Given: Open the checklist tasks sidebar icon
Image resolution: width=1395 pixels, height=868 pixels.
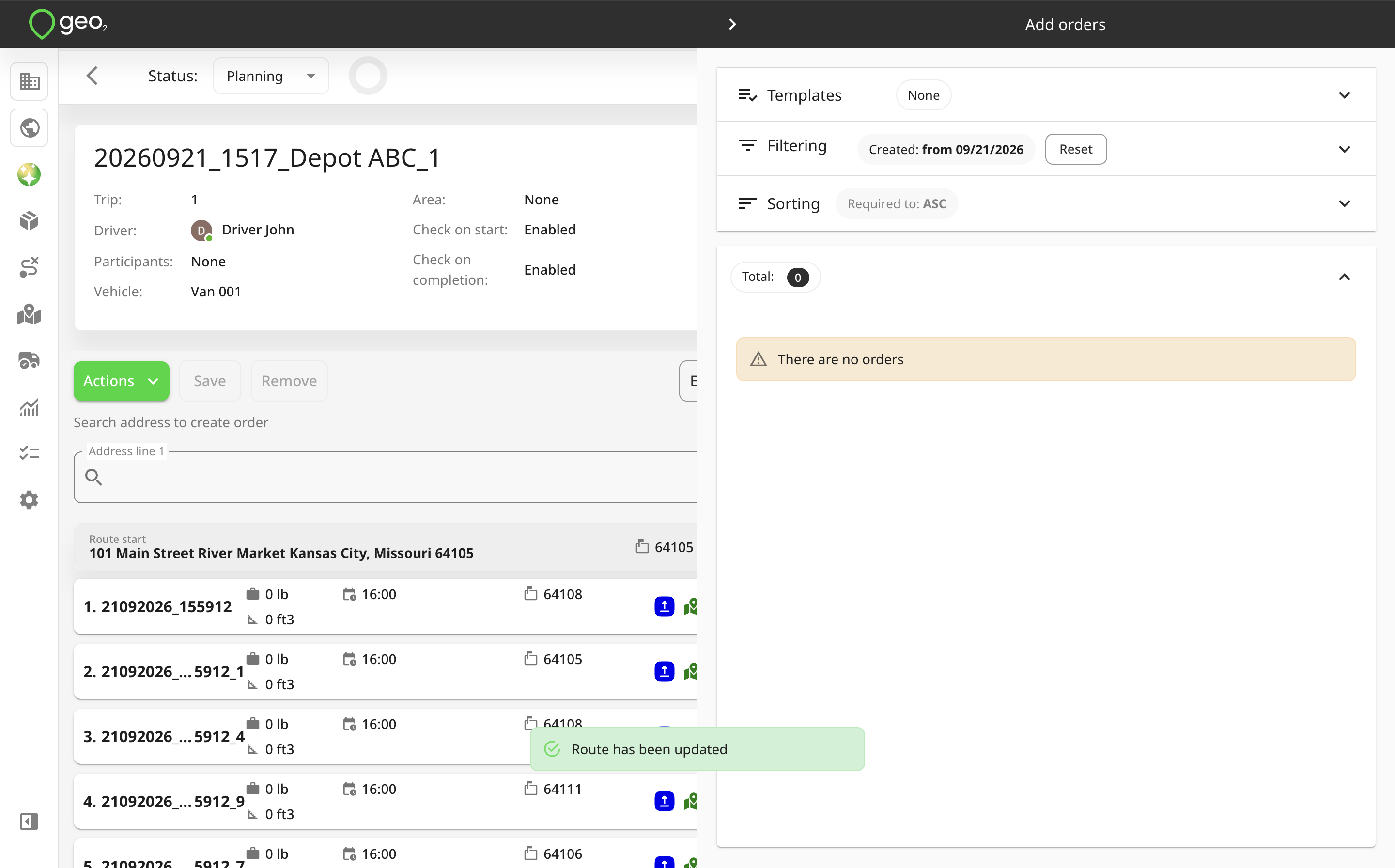Looking at the screenshot, I should (x=29, y=453).
